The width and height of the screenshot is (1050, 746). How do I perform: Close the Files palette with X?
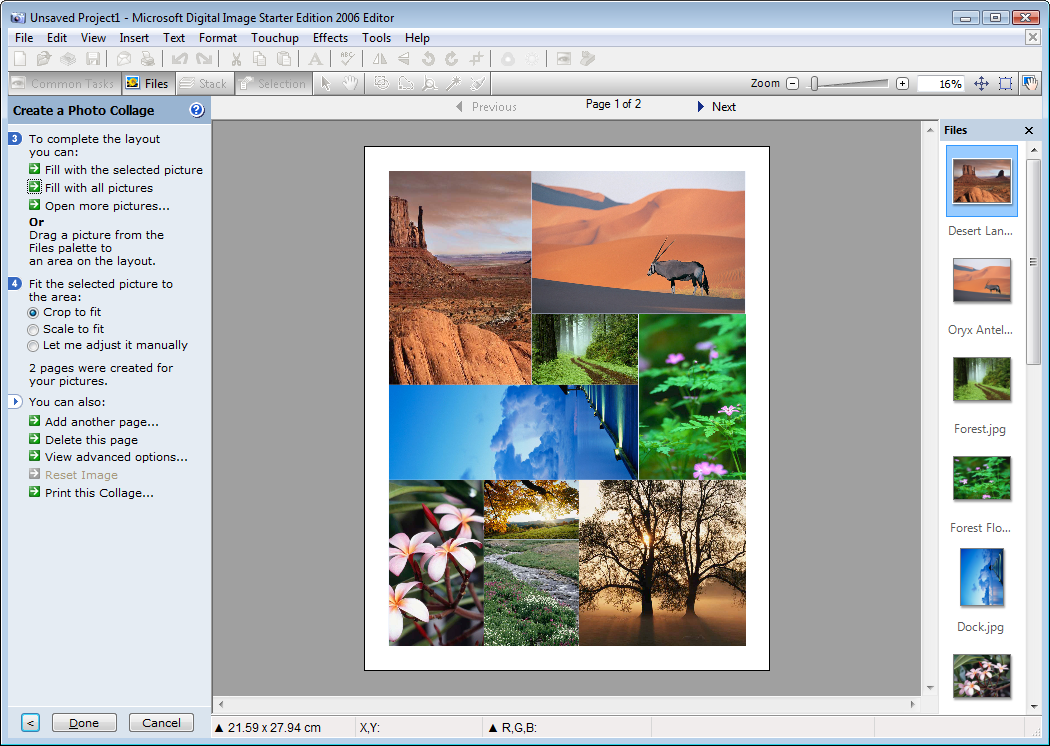(x=1029, y=131)
